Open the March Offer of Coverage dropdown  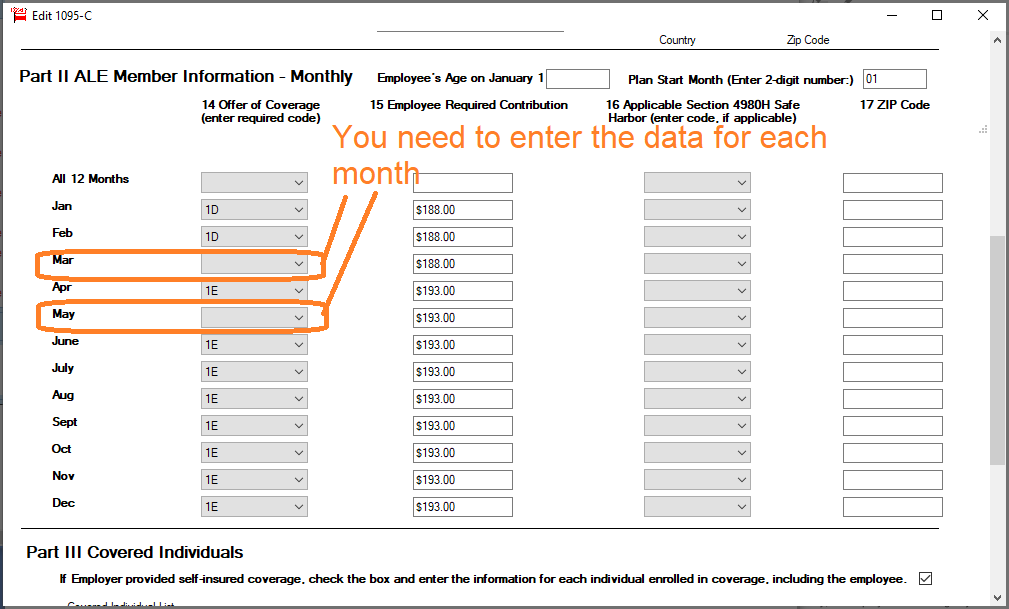[x=254, y=263]
